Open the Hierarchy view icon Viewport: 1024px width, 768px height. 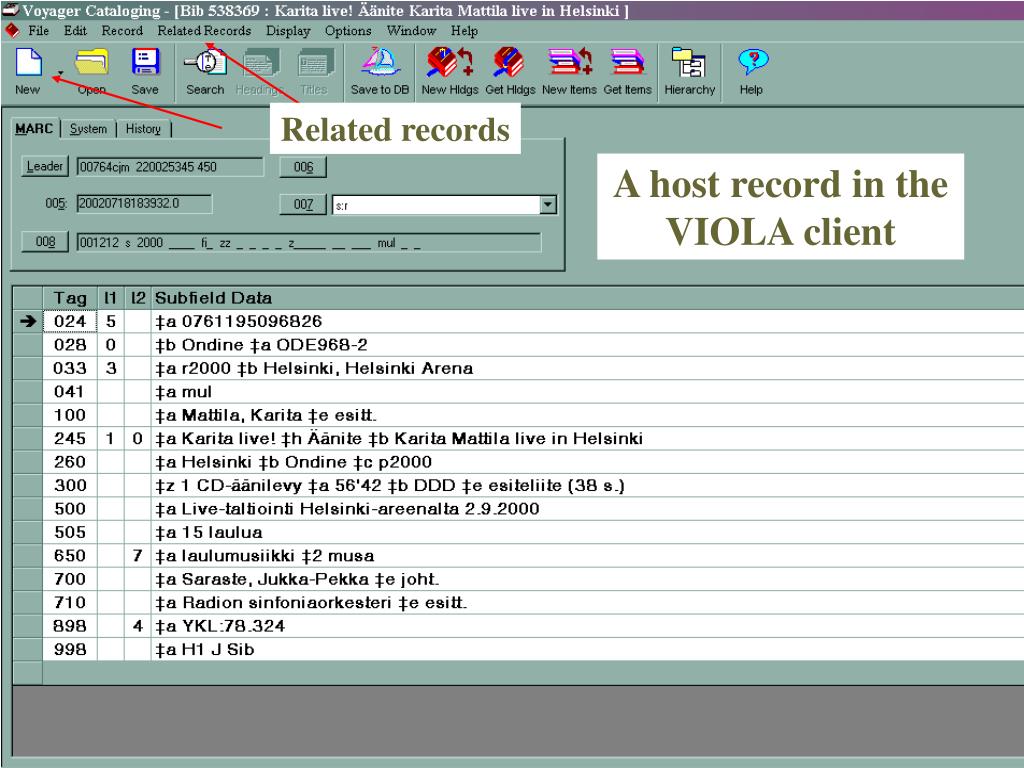pos(690,71)
